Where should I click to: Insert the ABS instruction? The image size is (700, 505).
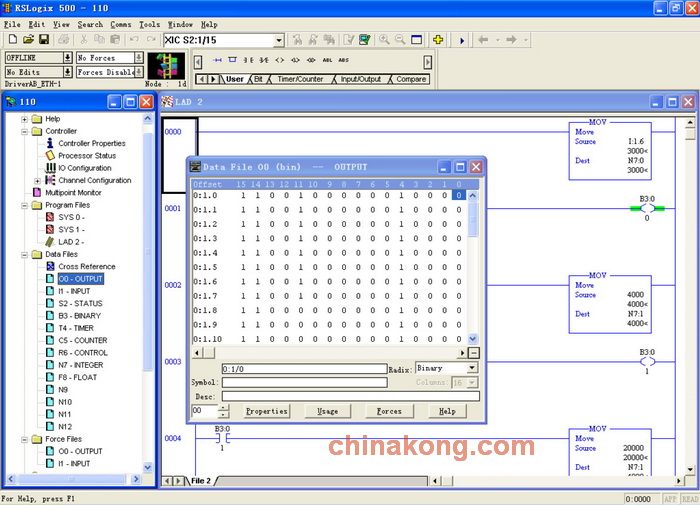343,60
